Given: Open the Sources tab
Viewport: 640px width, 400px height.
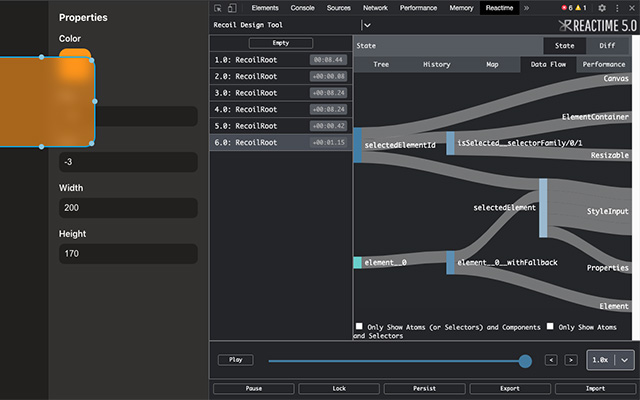Looking at the screenshot, I should click(338, 8).
